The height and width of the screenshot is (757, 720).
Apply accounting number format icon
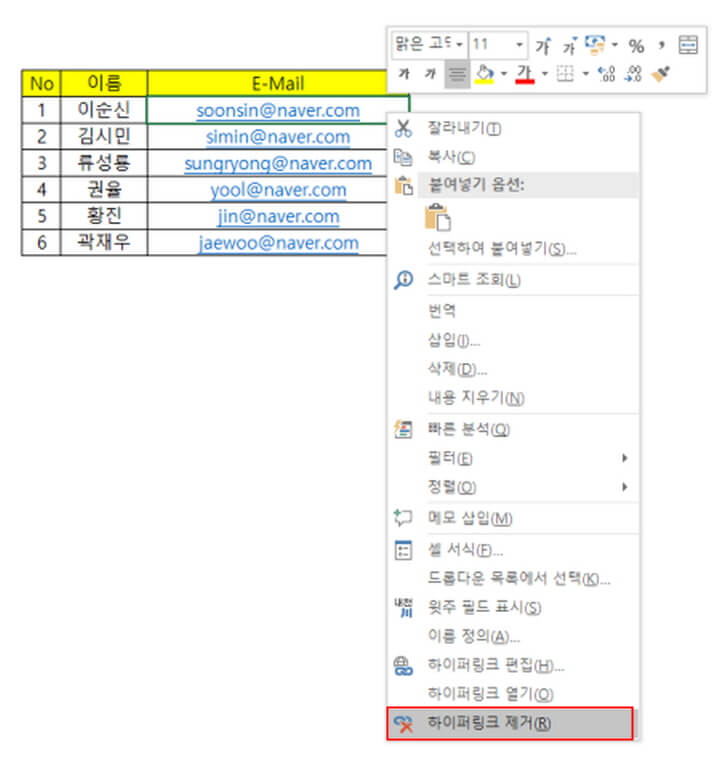(x=595, y=44)
